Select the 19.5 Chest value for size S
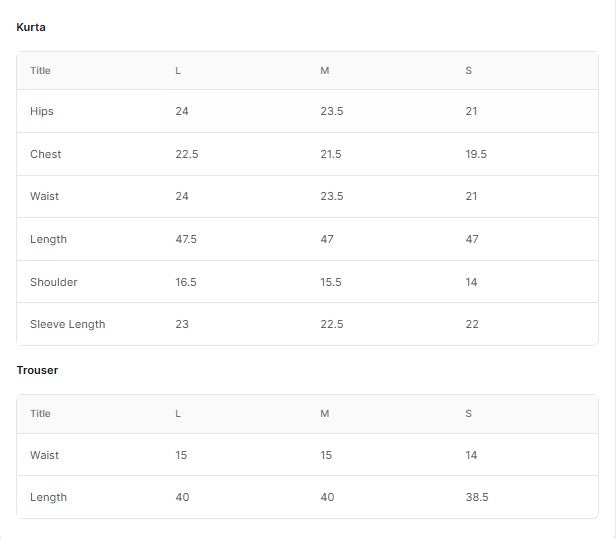The image size is (616, 539). click(476, 154)
